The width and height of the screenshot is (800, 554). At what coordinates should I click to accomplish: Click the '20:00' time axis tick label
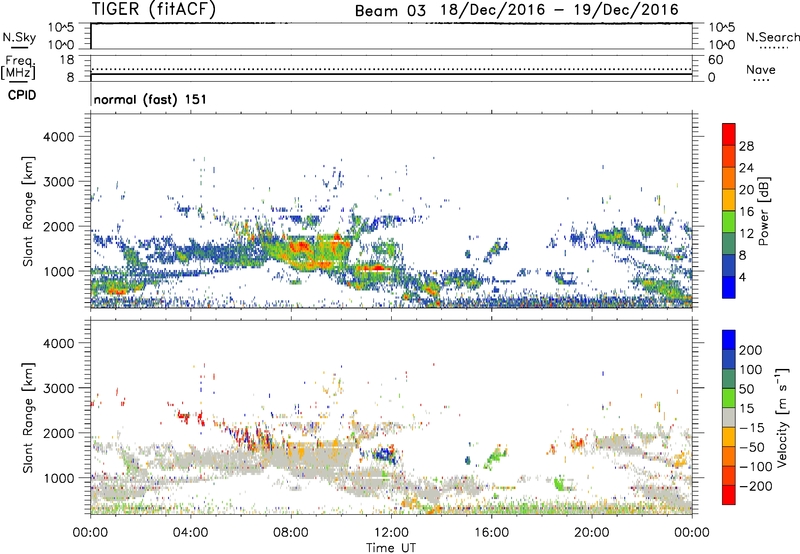click(x=592, y=533)
